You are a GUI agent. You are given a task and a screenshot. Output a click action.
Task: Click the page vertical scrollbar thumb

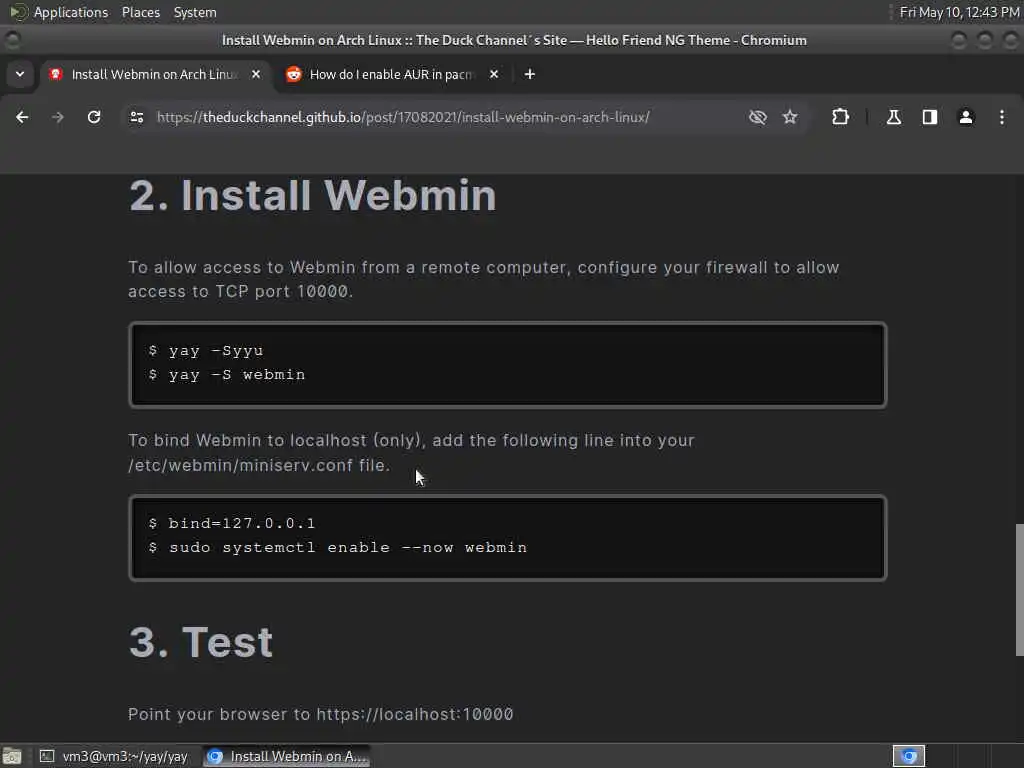click(x=1019, y=589)
